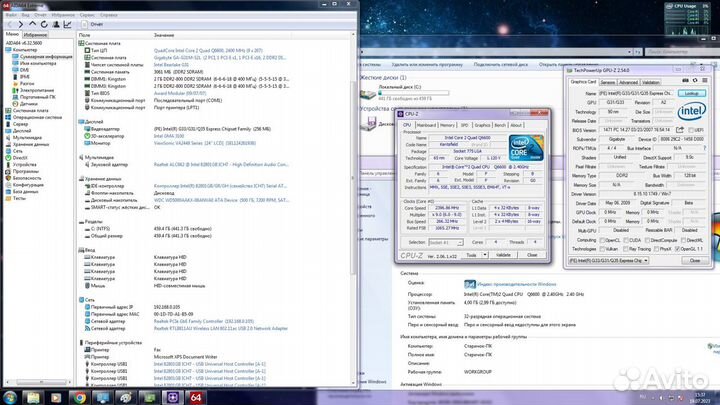
Task: Click the CPU-Z purple taskbar icon
Action: (173, 397)
